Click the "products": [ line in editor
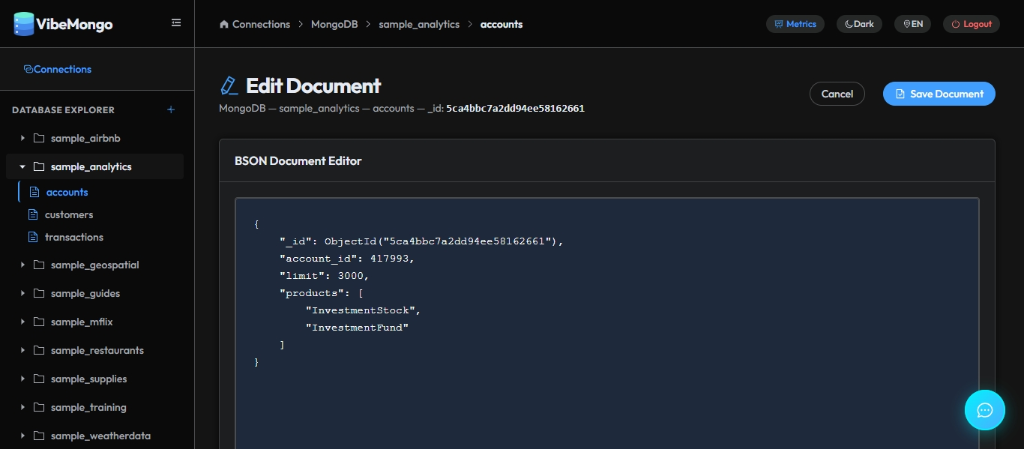Viewport: 1024px width, 449px height. pyautogui.click(x=321, y=293)
